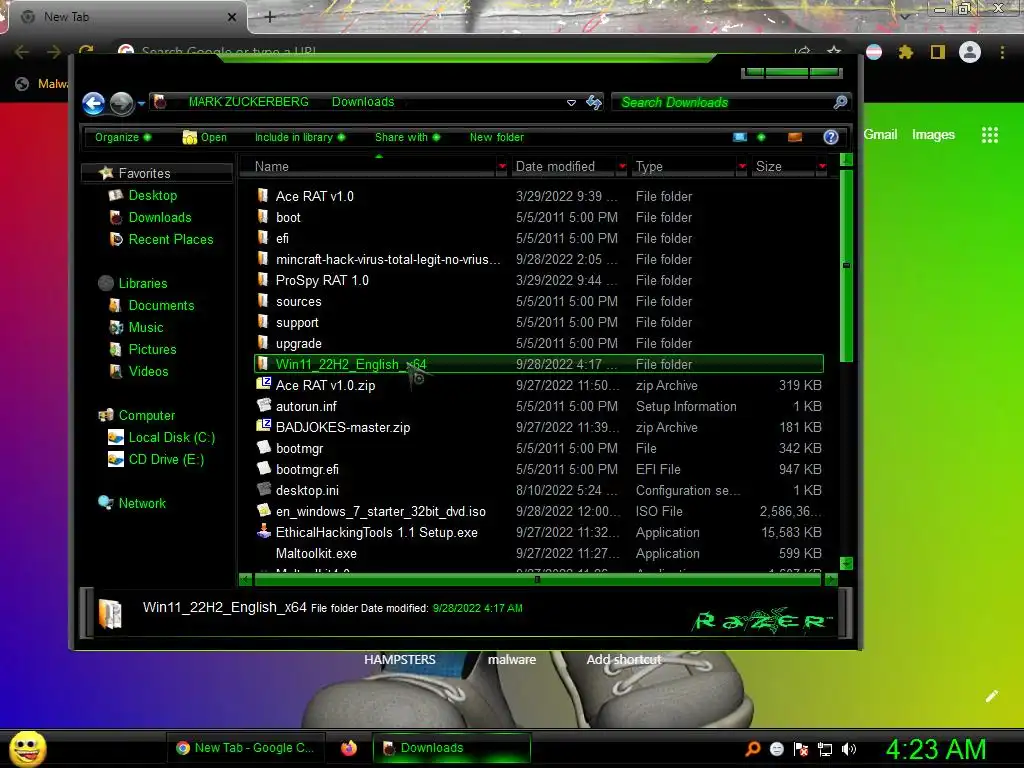Screen dimensions: 1024x768
Task: Open Google apps grid in Chrome
Action: pyautogui.click(x=989, y=135)
